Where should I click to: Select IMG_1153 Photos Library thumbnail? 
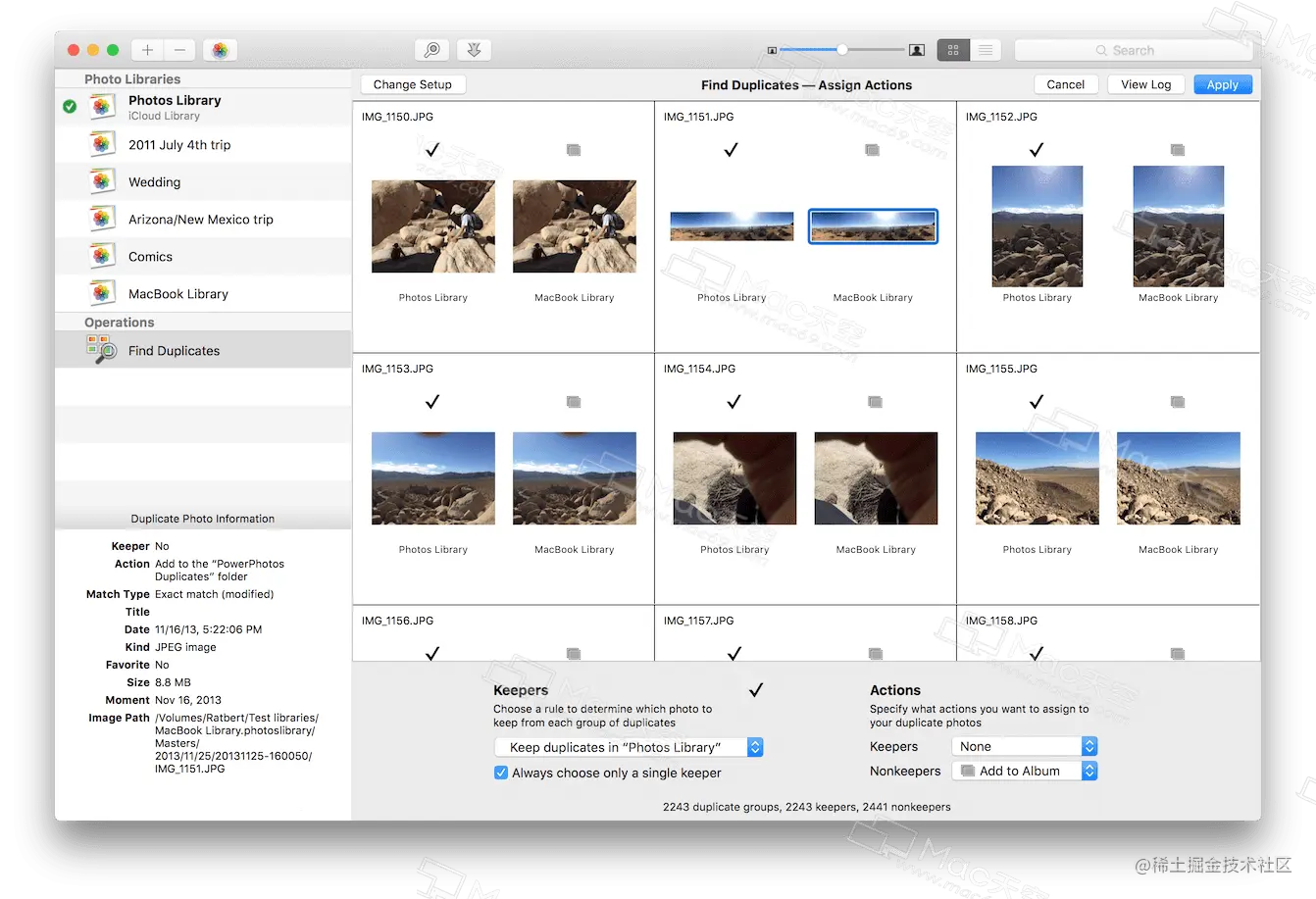click(x=433, y=478)
